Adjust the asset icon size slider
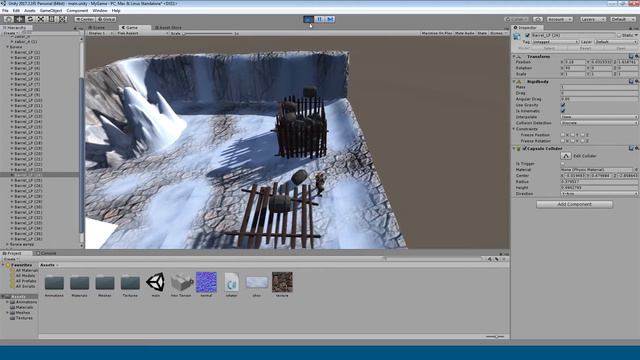This screenshot has width=640, height=360. point(495,337)
